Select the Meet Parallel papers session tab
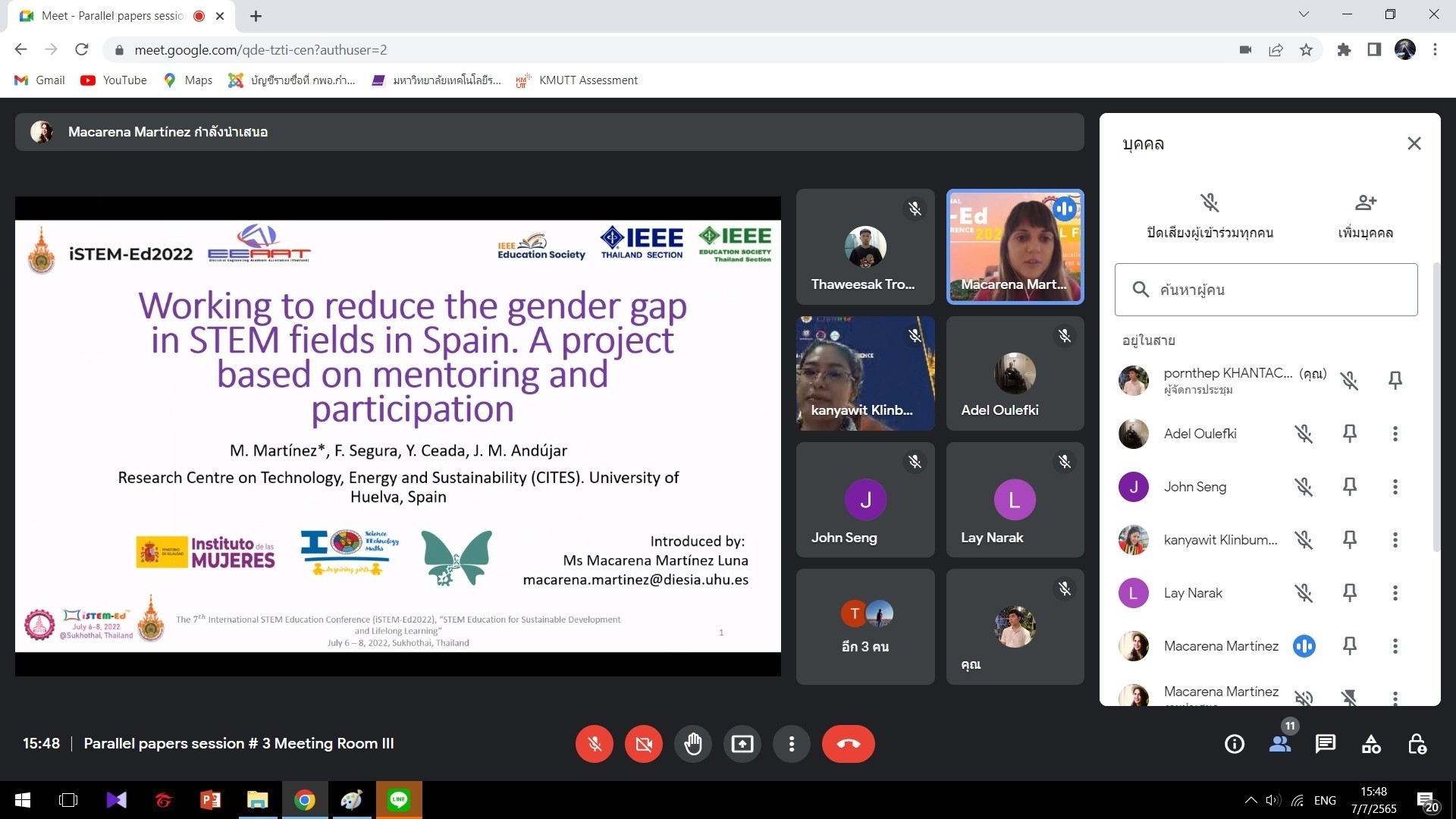1456x819 pixels. coord(121,16)
